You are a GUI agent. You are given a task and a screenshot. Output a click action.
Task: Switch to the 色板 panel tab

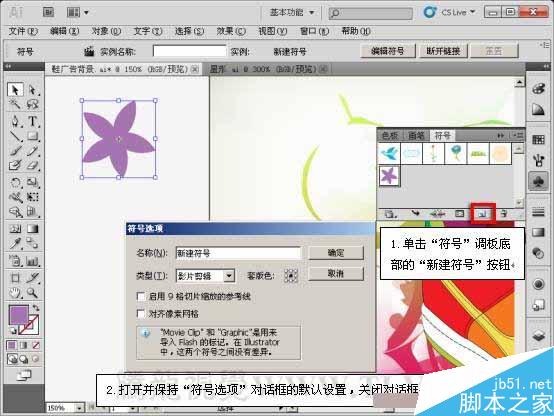point(390,135)
